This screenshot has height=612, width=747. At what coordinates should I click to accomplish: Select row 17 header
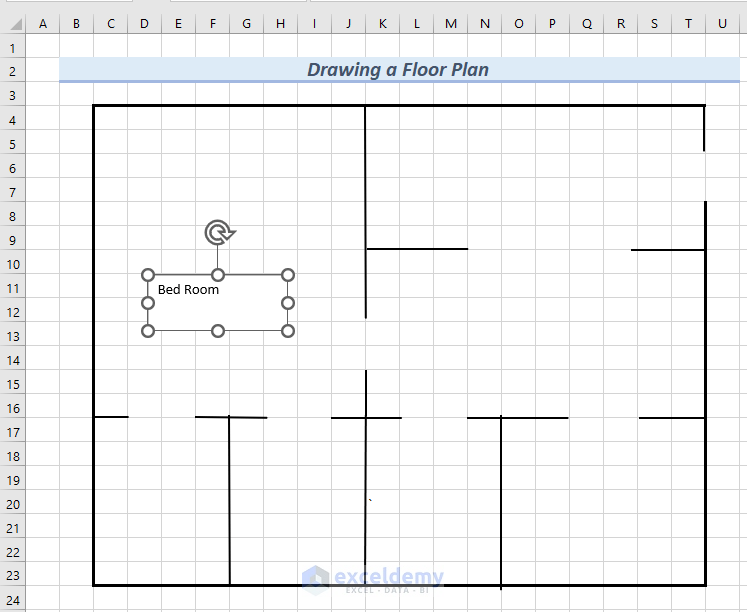pyautogui.click(x=12, y=432)
